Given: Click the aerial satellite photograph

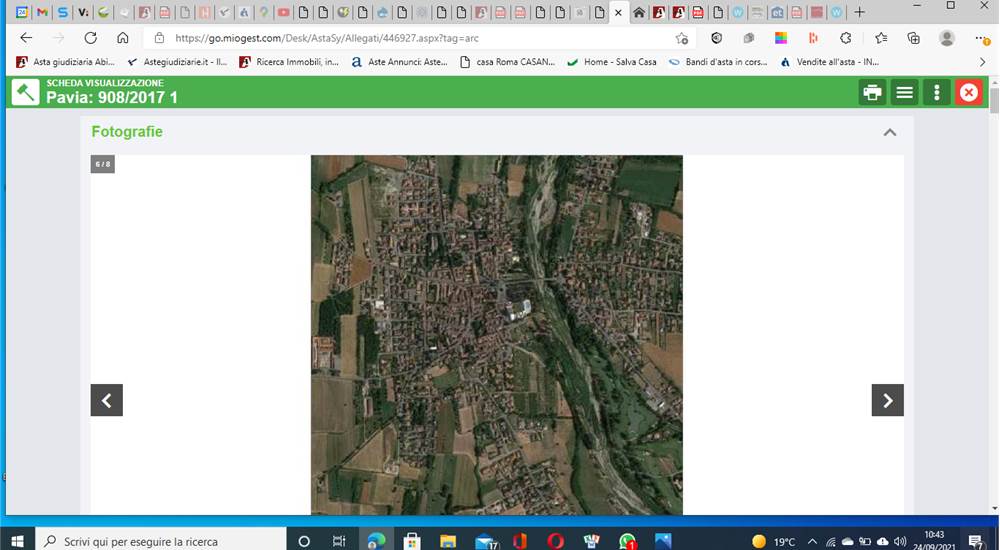Looking at the screenshot, I should pyautogui.click(x=497, y=334).
